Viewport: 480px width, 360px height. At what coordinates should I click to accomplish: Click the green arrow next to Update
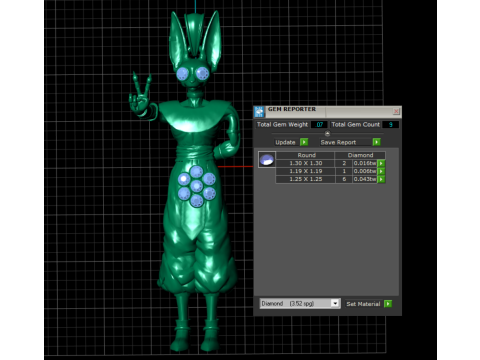click(304, 142)
